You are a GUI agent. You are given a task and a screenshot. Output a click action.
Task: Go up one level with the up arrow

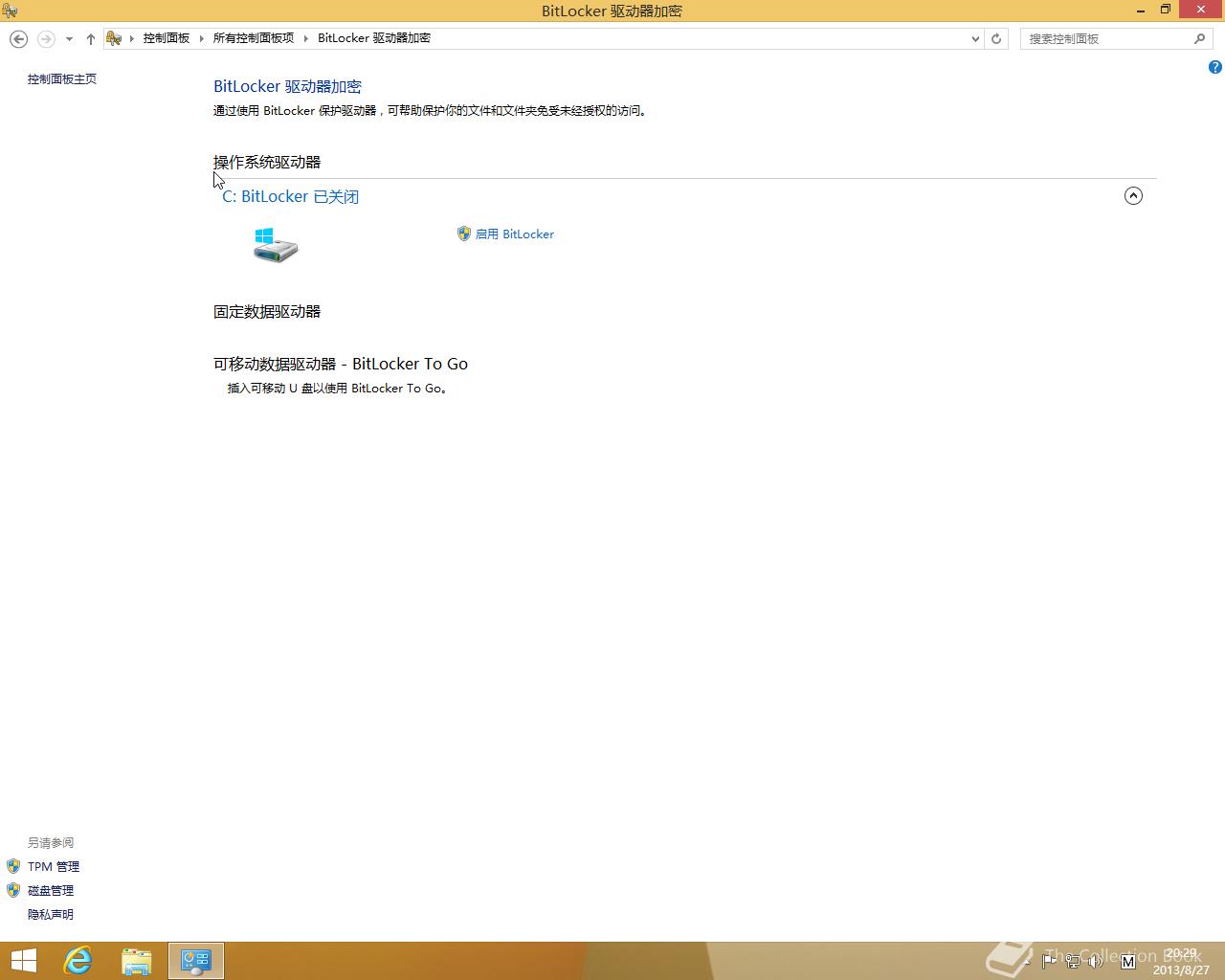(91, 39)
